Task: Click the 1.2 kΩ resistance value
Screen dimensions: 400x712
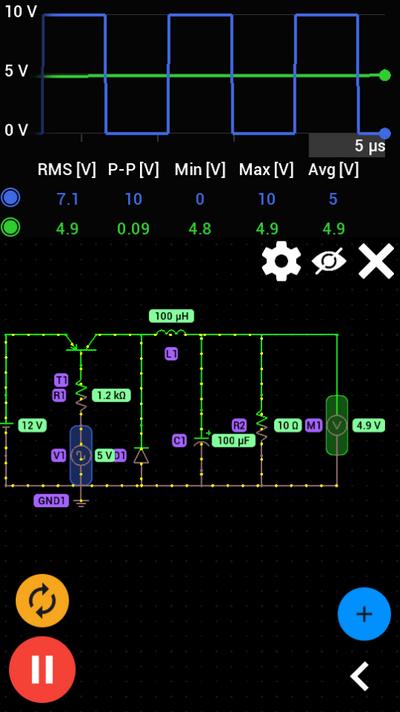Action: click(x=112, y=396)
